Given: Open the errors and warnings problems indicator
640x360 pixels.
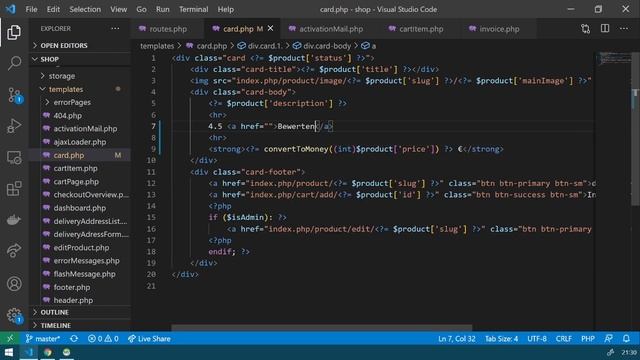Looking at the screenshot, I should [x=103, y=338].
